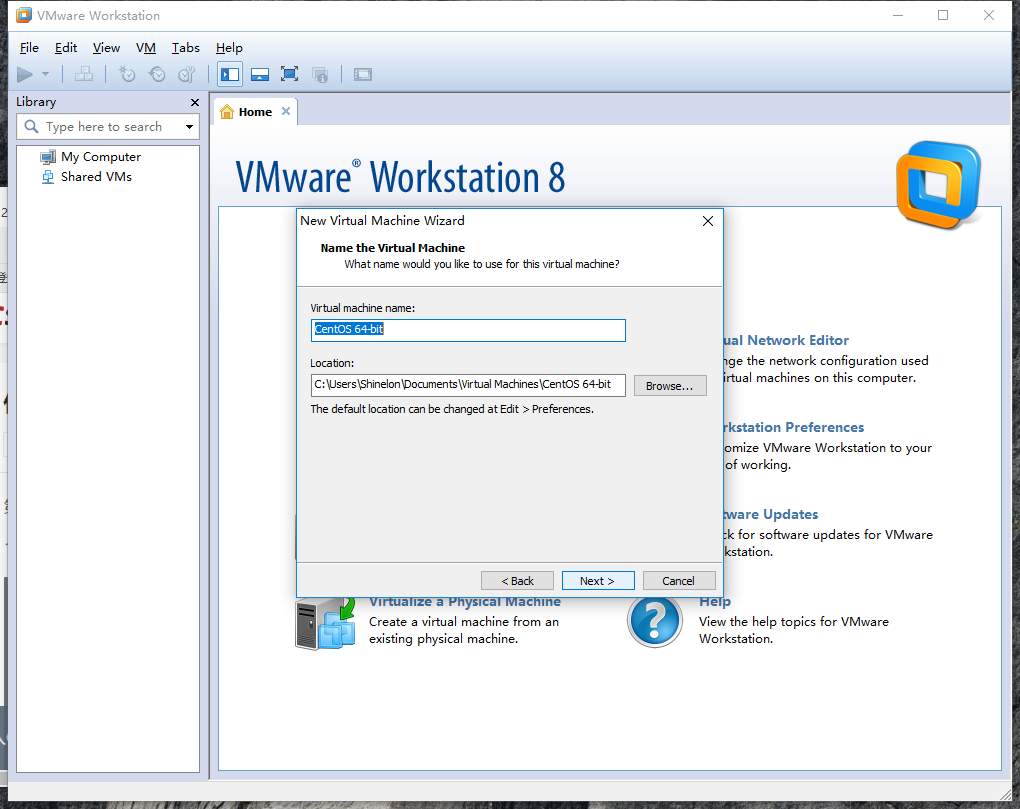Click the Revert to Snapshot icon
The width and height of the screenshot is (1020, 809).
coord(157,75)
